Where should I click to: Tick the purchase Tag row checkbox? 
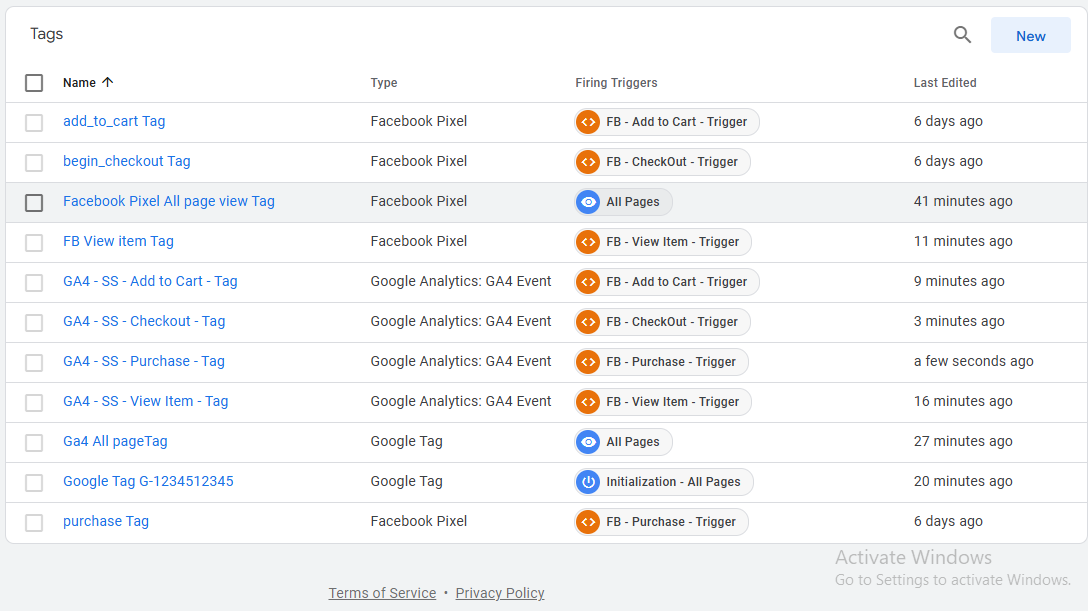coord(34,522)
